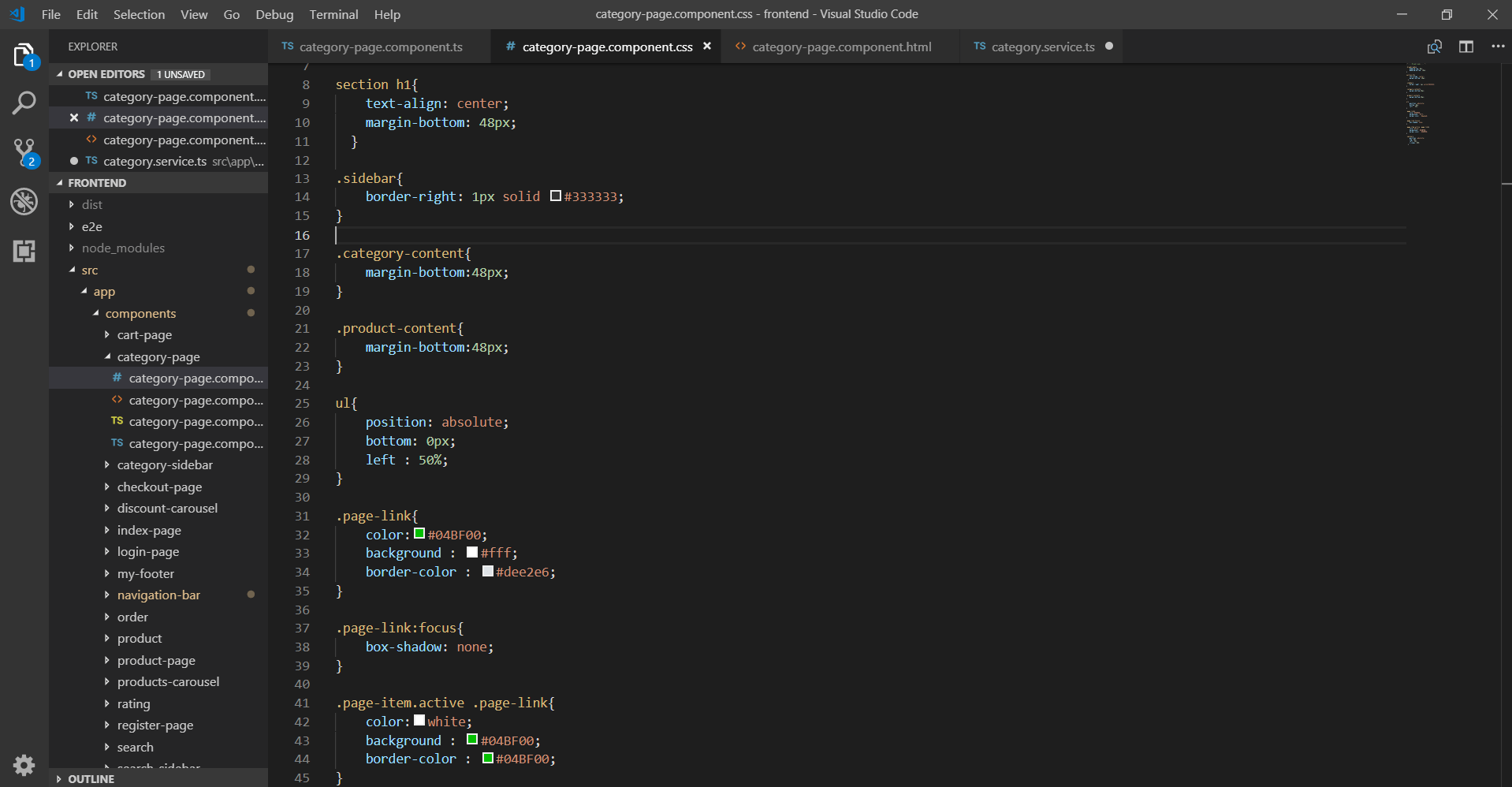The height and width of the screenshot is (787, 1512).
Task: Open the editor More Actions ellipsis menu
Action: pos(1498,47)
